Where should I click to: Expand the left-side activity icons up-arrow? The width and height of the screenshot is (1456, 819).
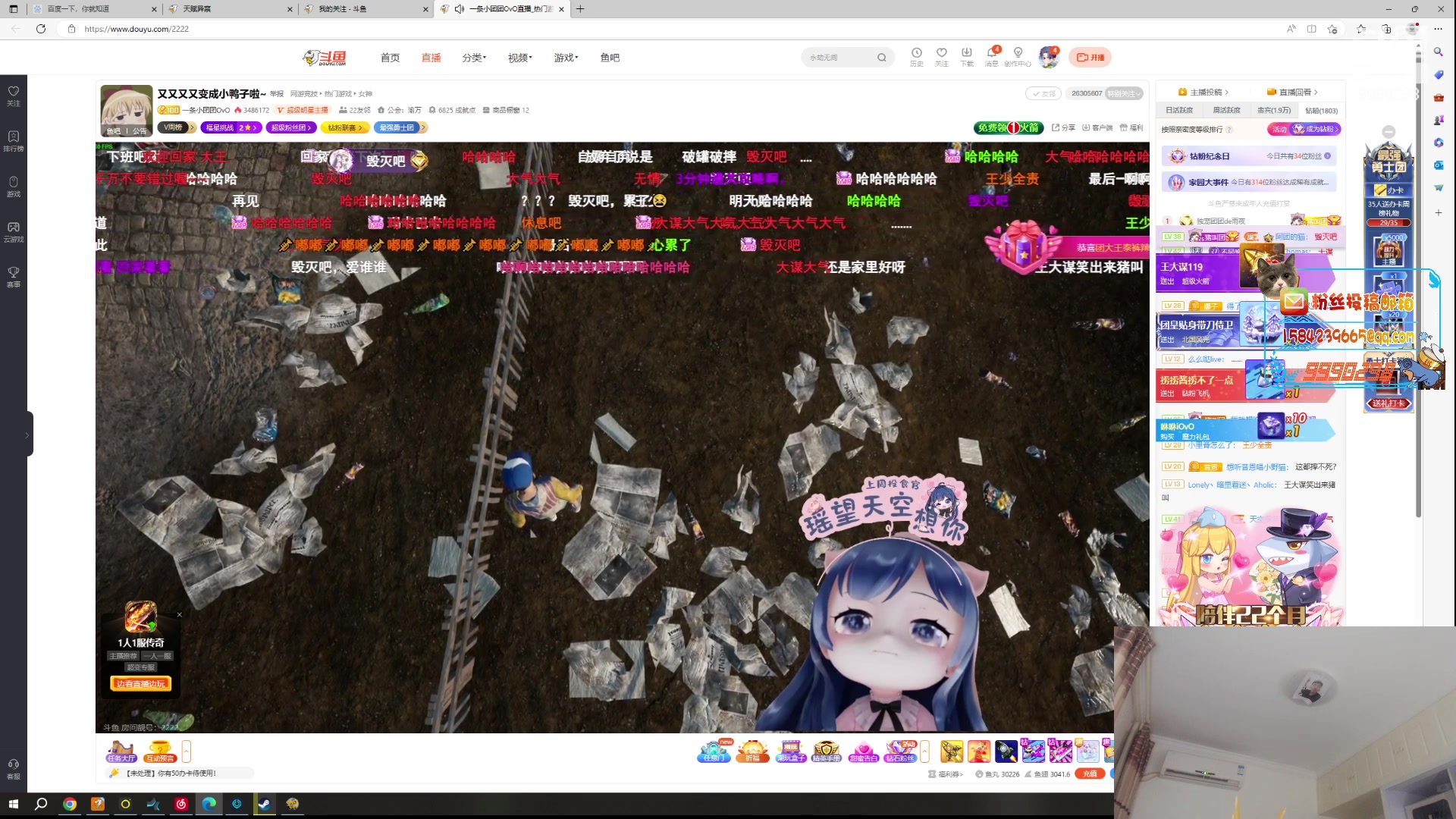(187, 752)
